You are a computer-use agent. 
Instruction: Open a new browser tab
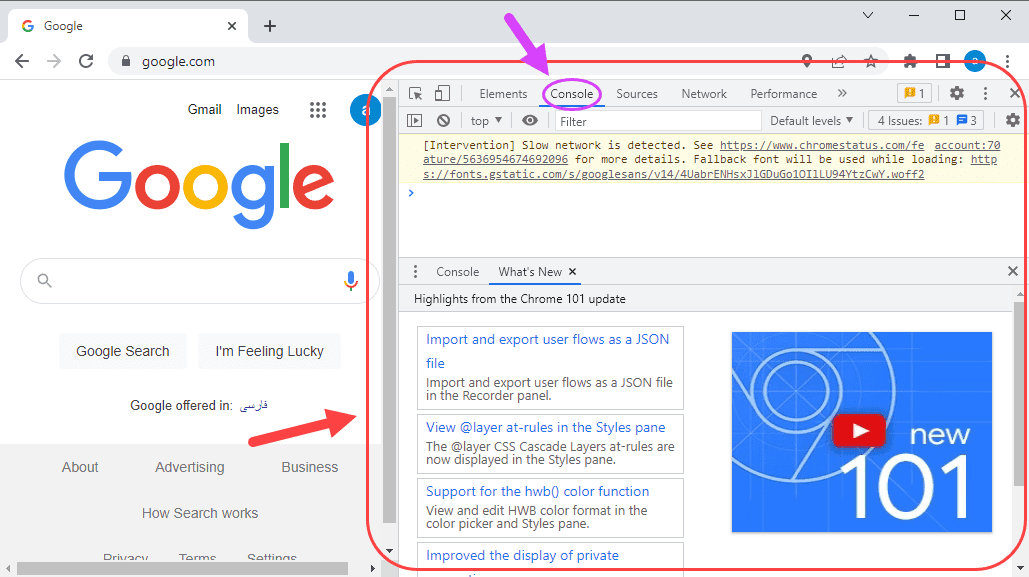(270, 26)
